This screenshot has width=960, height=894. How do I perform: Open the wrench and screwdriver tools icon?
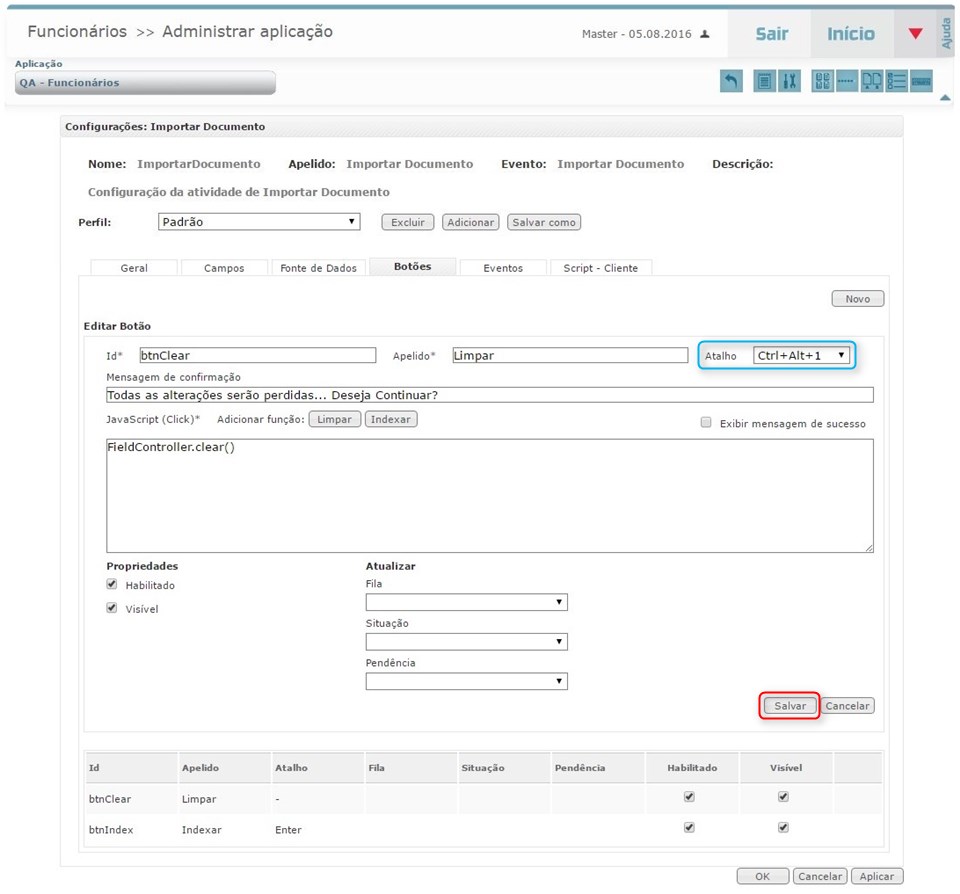click(x=789, y=82)
